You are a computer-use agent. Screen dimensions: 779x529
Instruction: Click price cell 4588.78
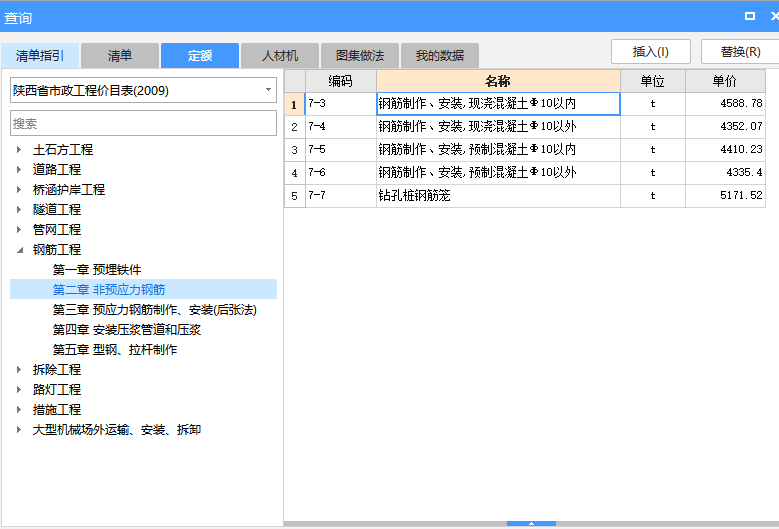(x=725, y=104)
